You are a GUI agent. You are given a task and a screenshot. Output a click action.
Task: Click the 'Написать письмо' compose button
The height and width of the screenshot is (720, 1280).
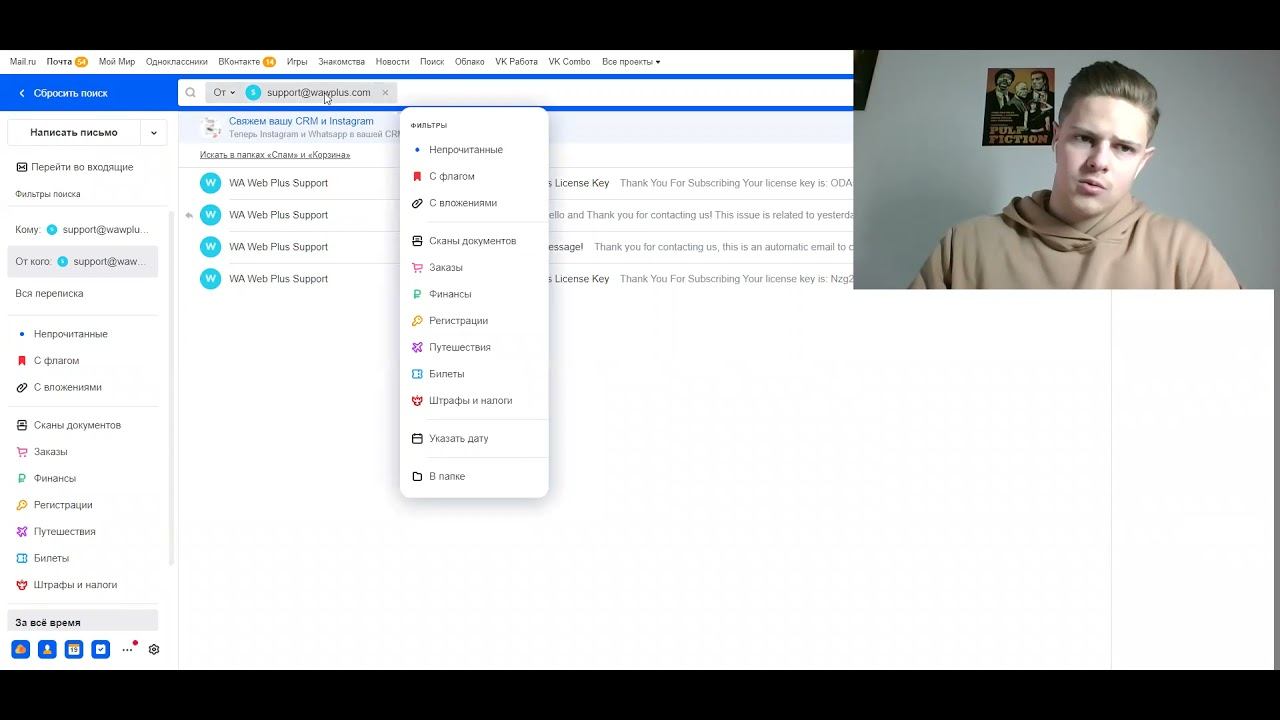74,132
